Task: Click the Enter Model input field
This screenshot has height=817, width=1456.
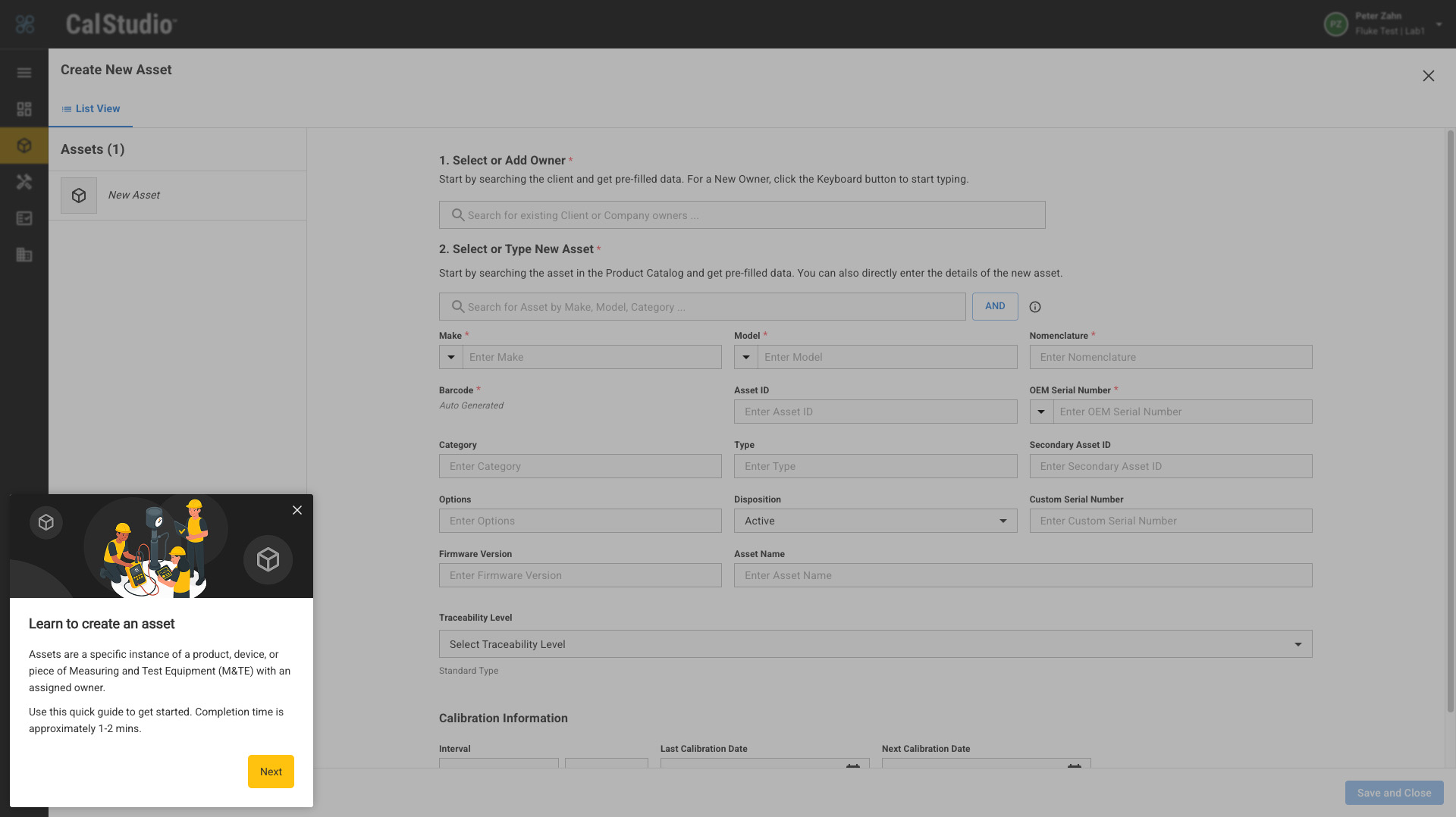Action: pos(887,357)
